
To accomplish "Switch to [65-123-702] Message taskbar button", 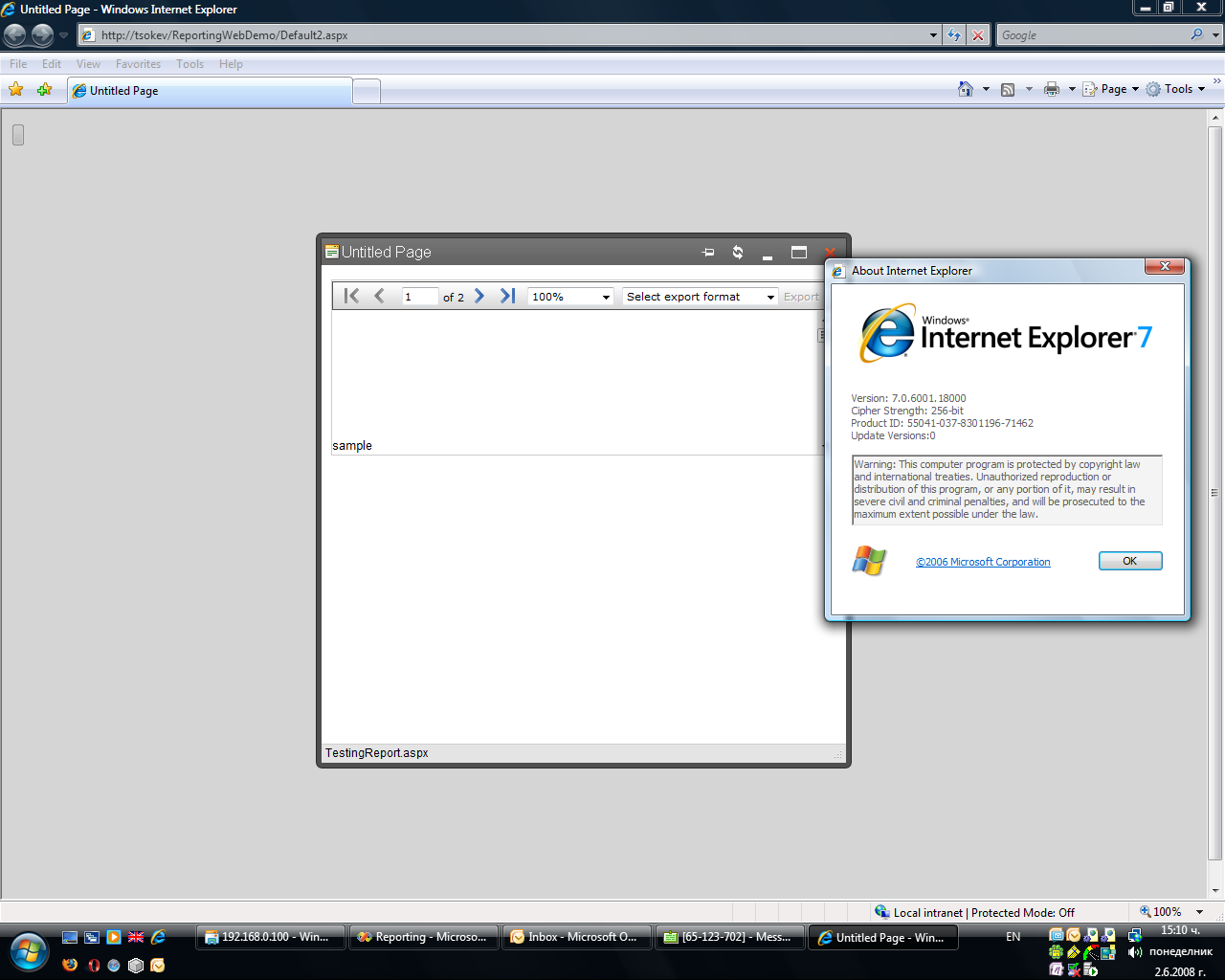I will click(730, 937).
